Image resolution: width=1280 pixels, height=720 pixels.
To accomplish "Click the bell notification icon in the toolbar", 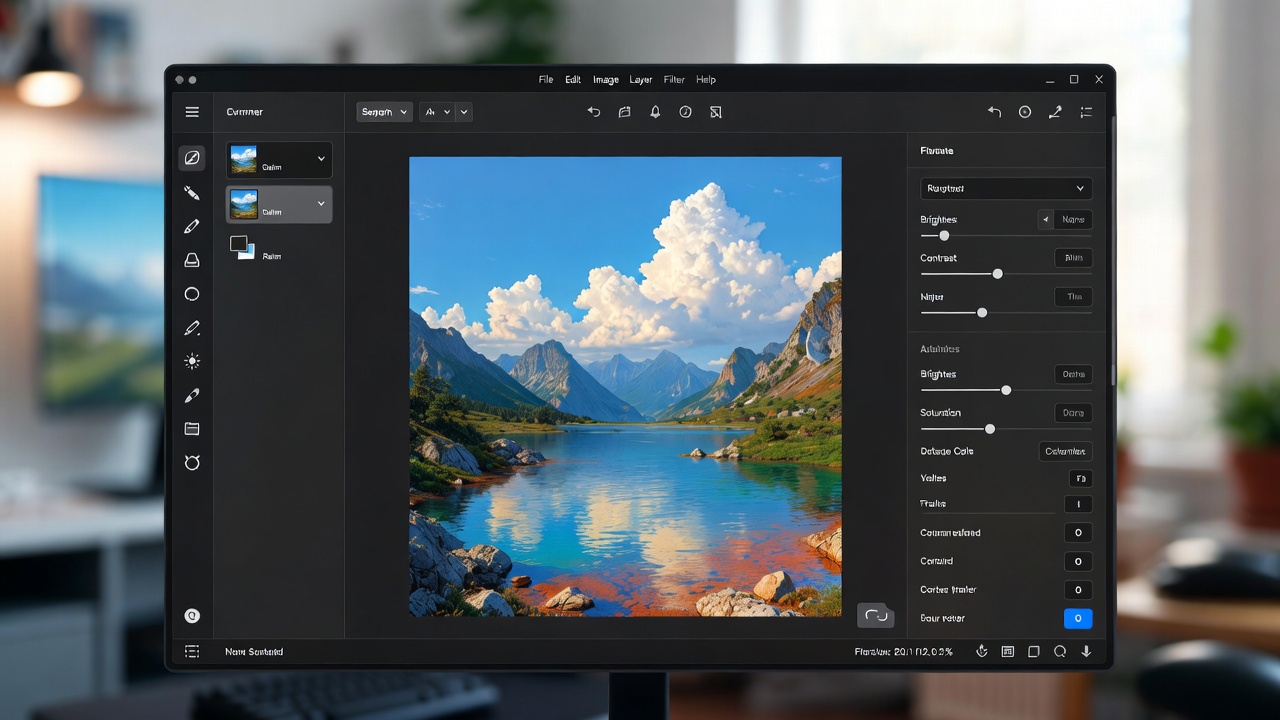I will (x=655, y=112).
